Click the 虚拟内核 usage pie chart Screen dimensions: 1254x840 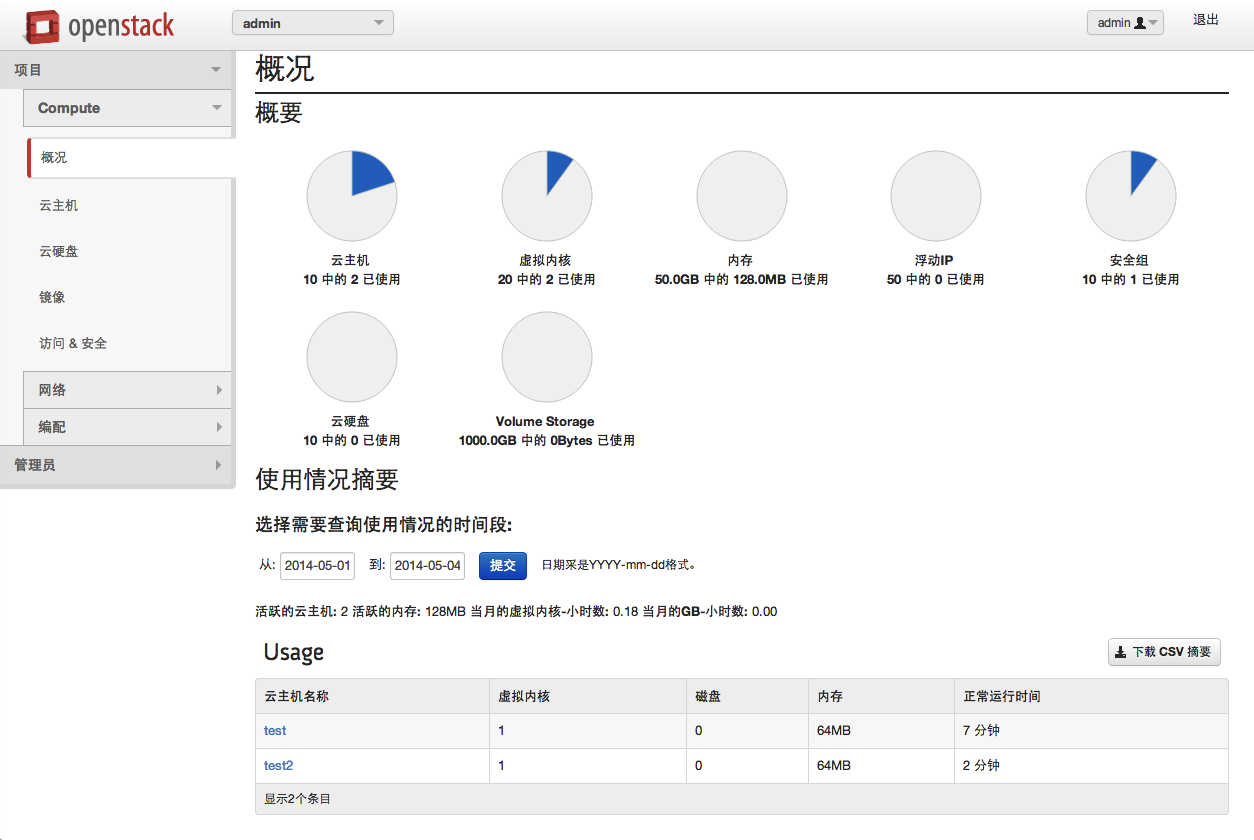[547, 196]
